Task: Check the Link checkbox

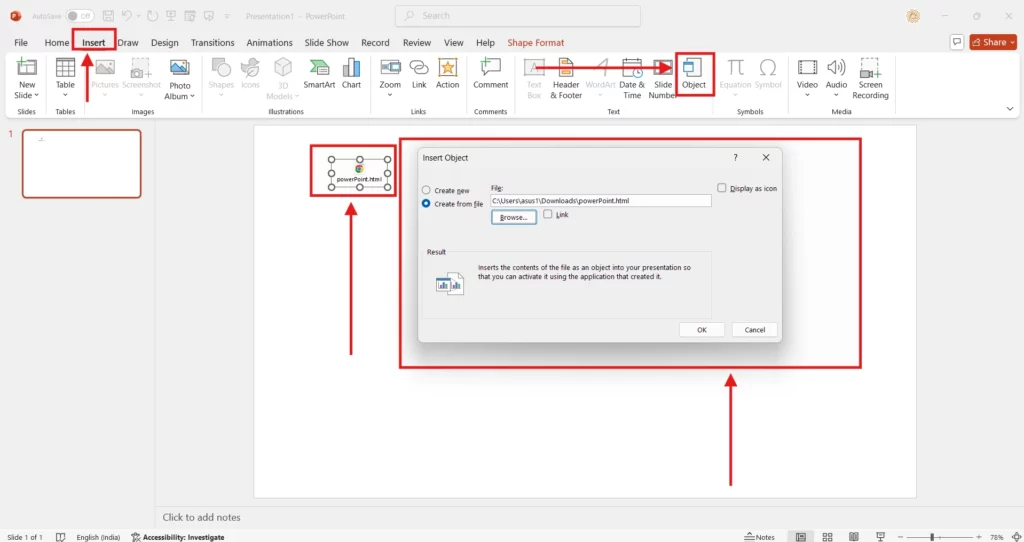Action: pos(548,214)
